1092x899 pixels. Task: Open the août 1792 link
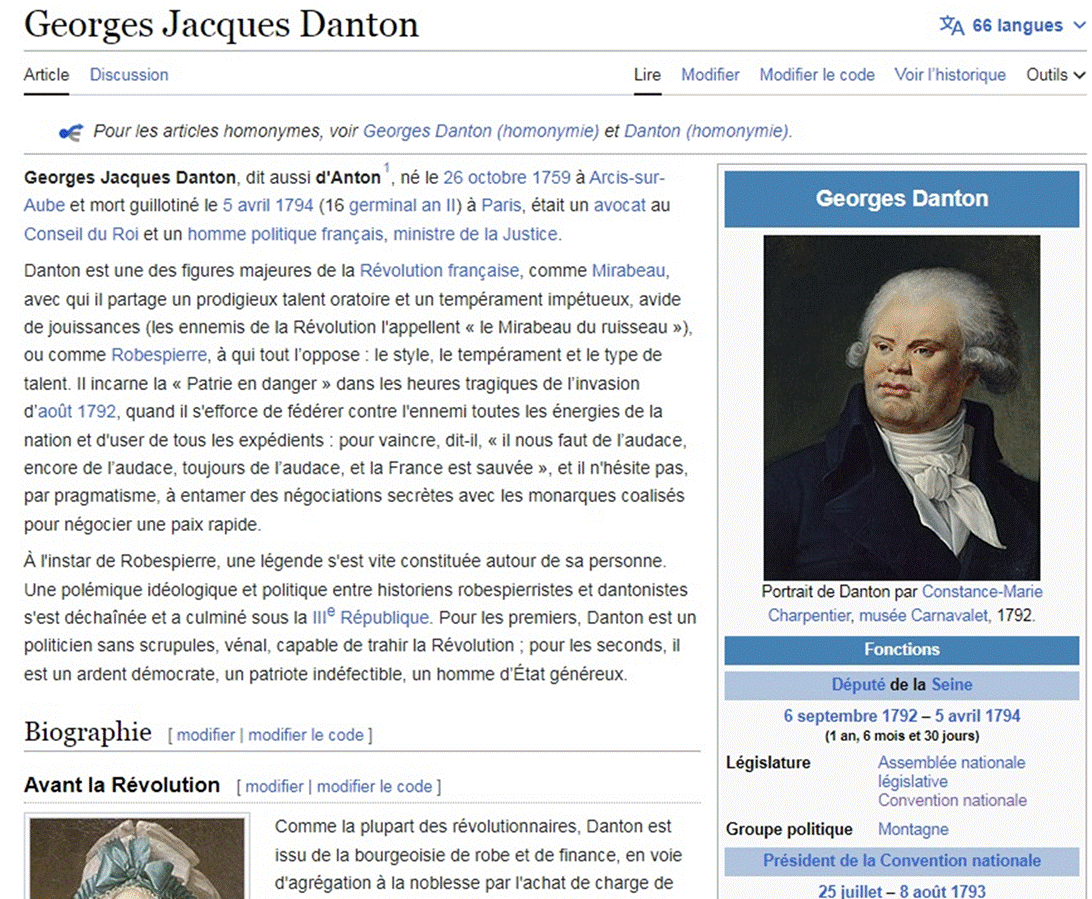point(77,412)
